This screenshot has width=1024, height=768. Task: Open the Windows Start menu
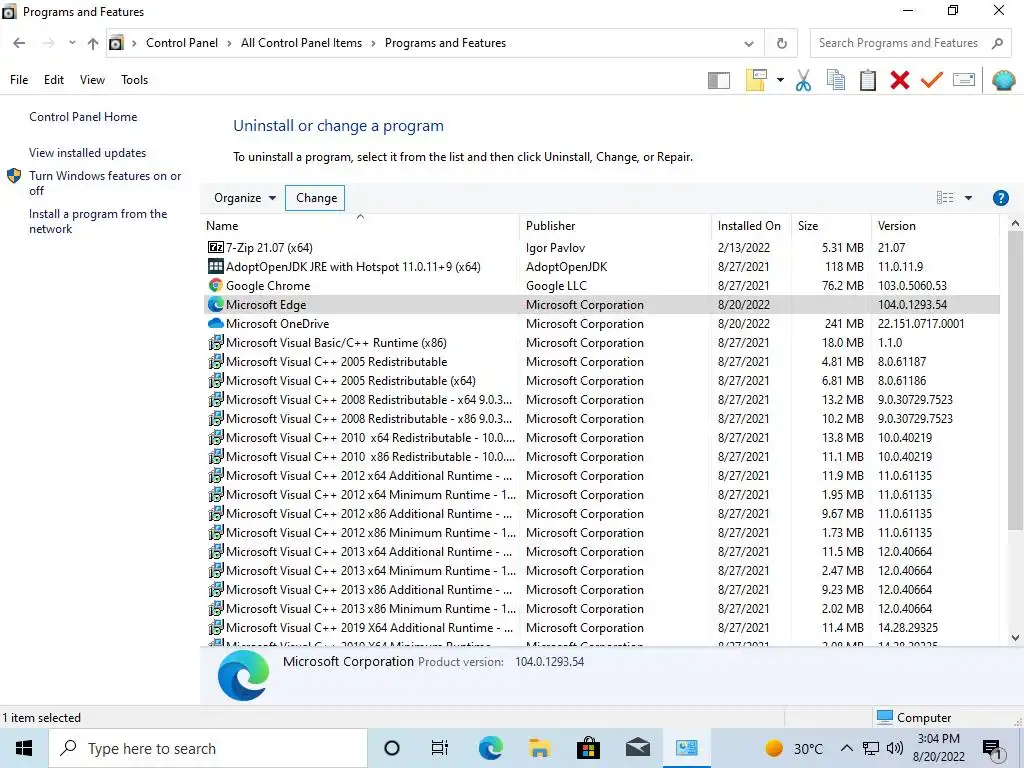(x=24, y=748)
